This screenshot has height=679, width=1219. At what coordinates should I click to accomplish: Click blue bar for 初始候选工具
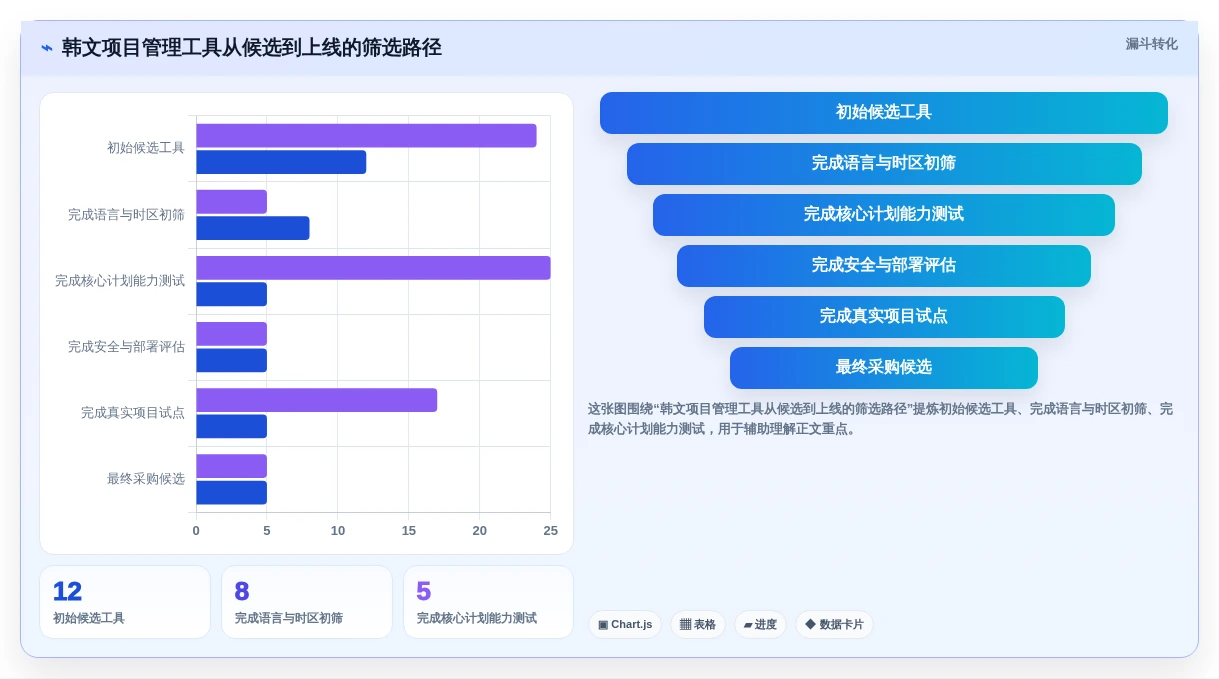tap(281, 162)
